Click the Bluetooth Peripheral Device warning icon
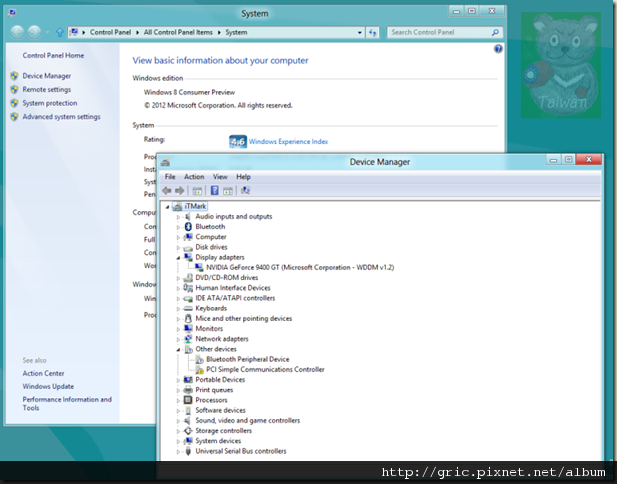This screenshot has height=484, width=617. click(x=200, y=359)
